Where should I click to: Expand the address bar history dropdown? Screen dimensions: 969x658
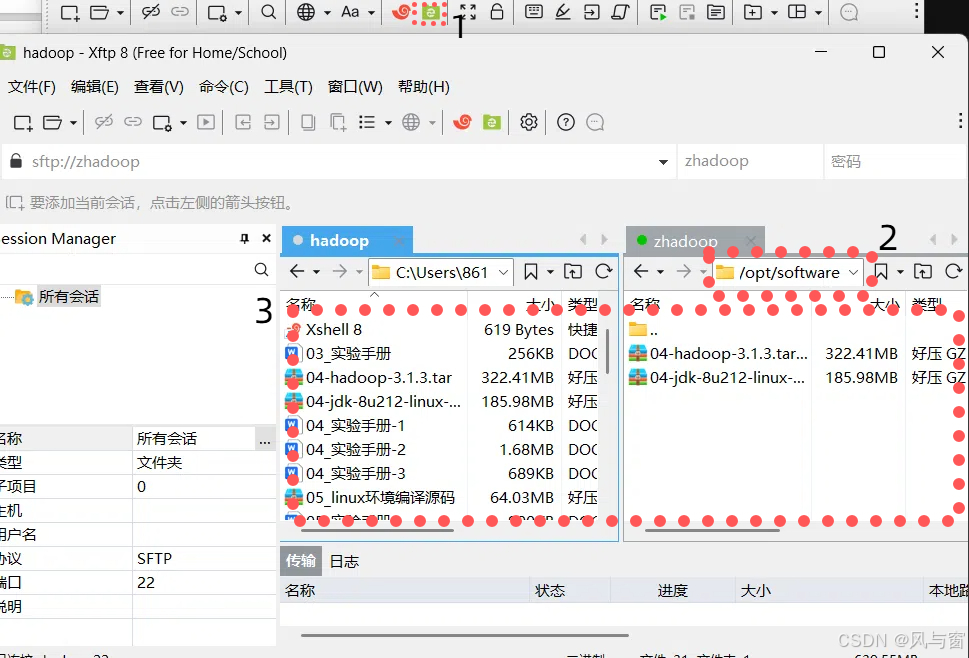(663, 162)
